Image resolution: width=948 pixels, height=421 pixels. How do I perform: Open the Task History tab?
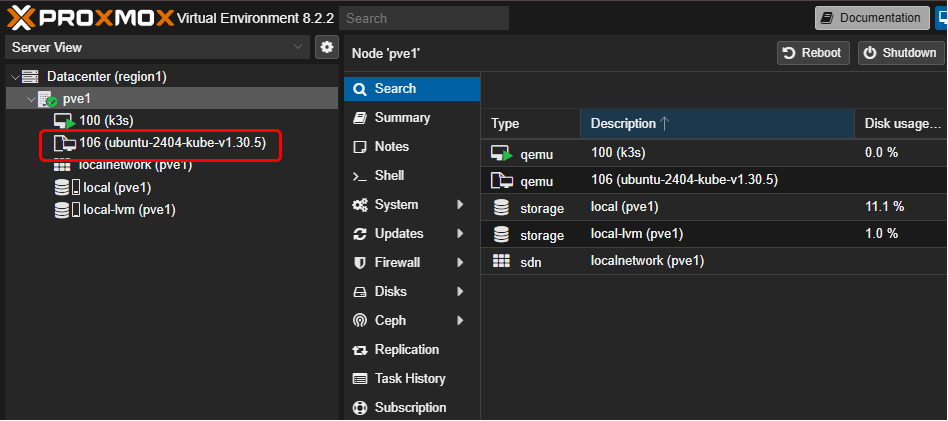[x=412, y=379]
